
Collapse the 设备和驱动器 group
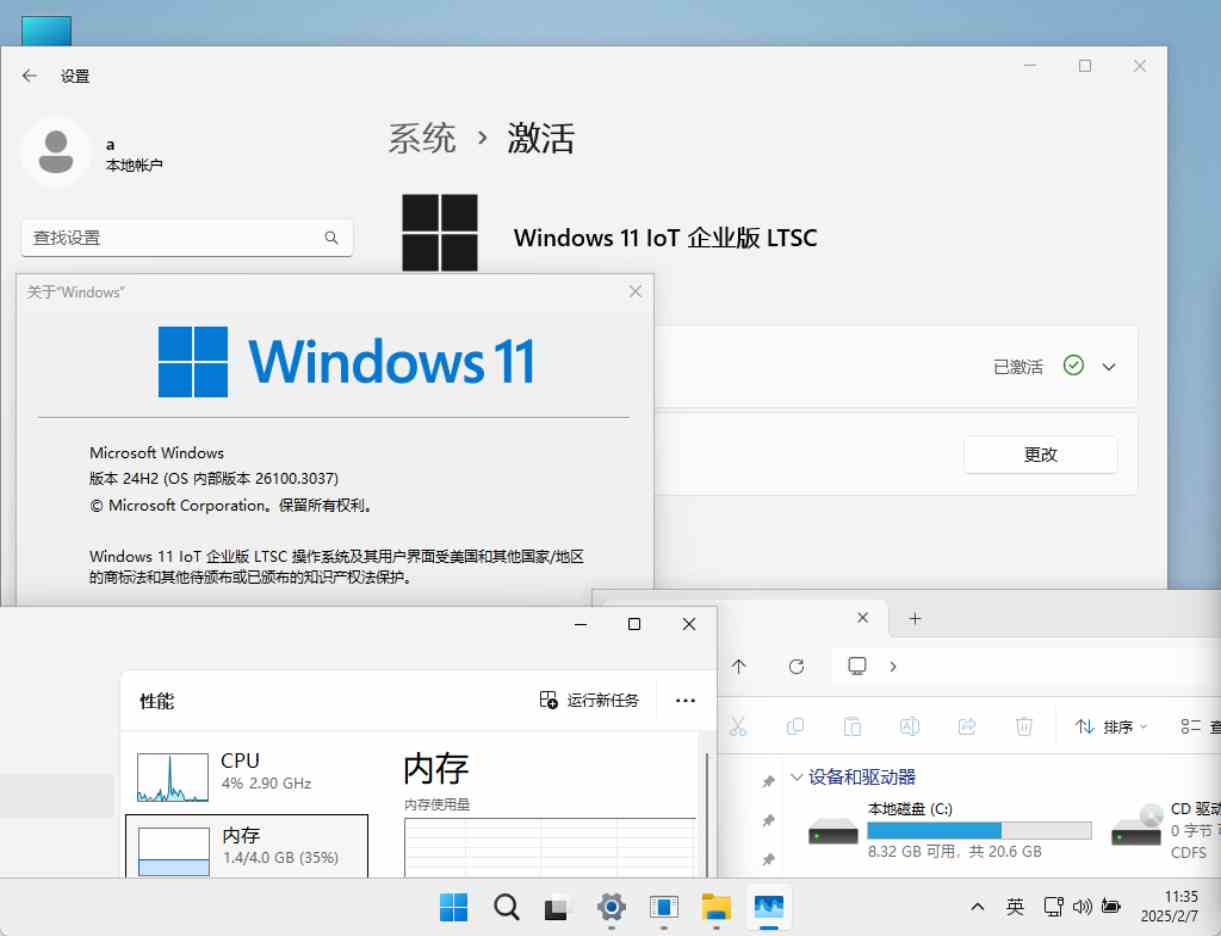click(x=796, y=777)
